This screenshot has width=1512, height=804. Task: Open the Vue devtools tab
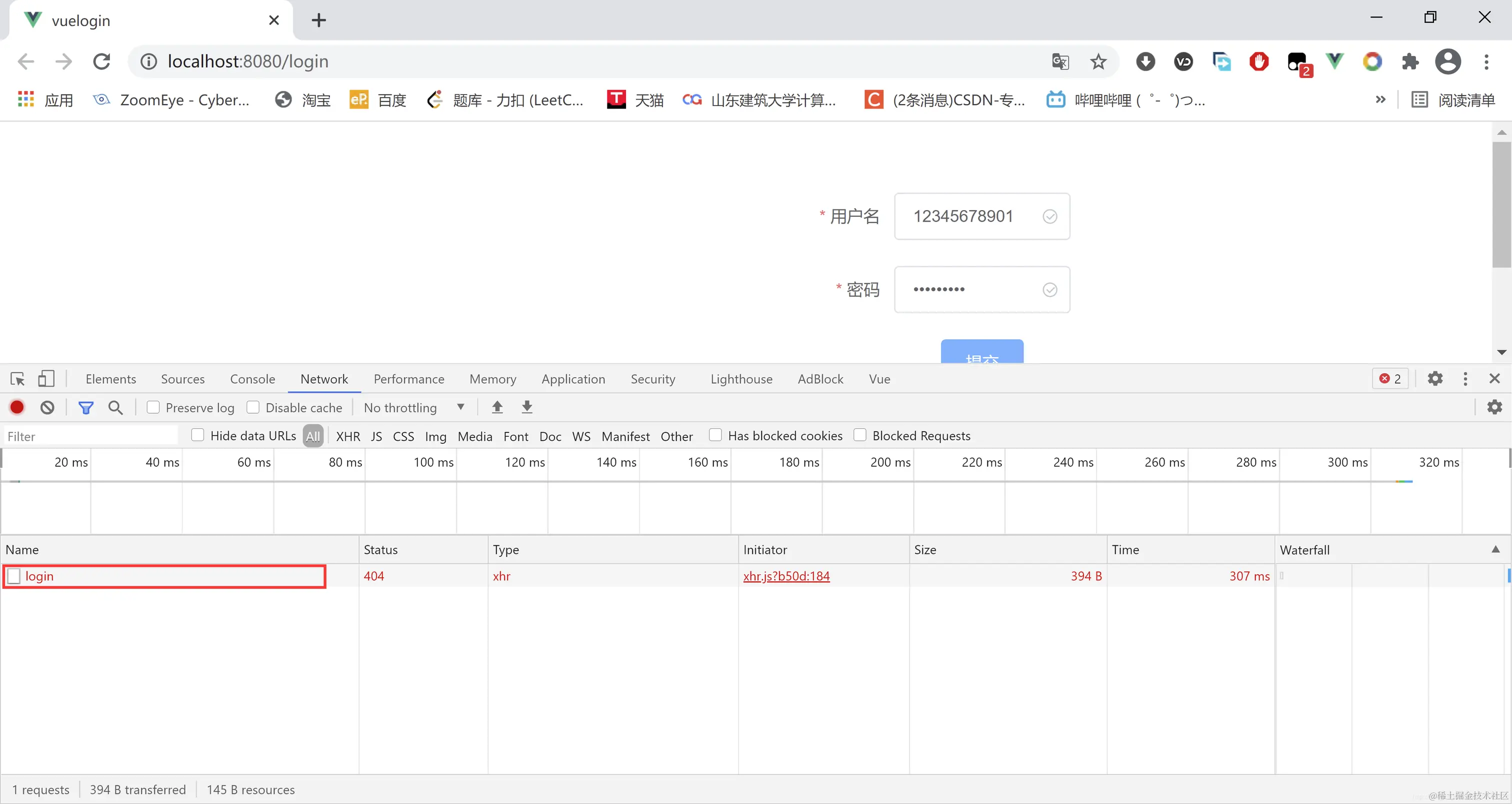click(x=879, y=379)
